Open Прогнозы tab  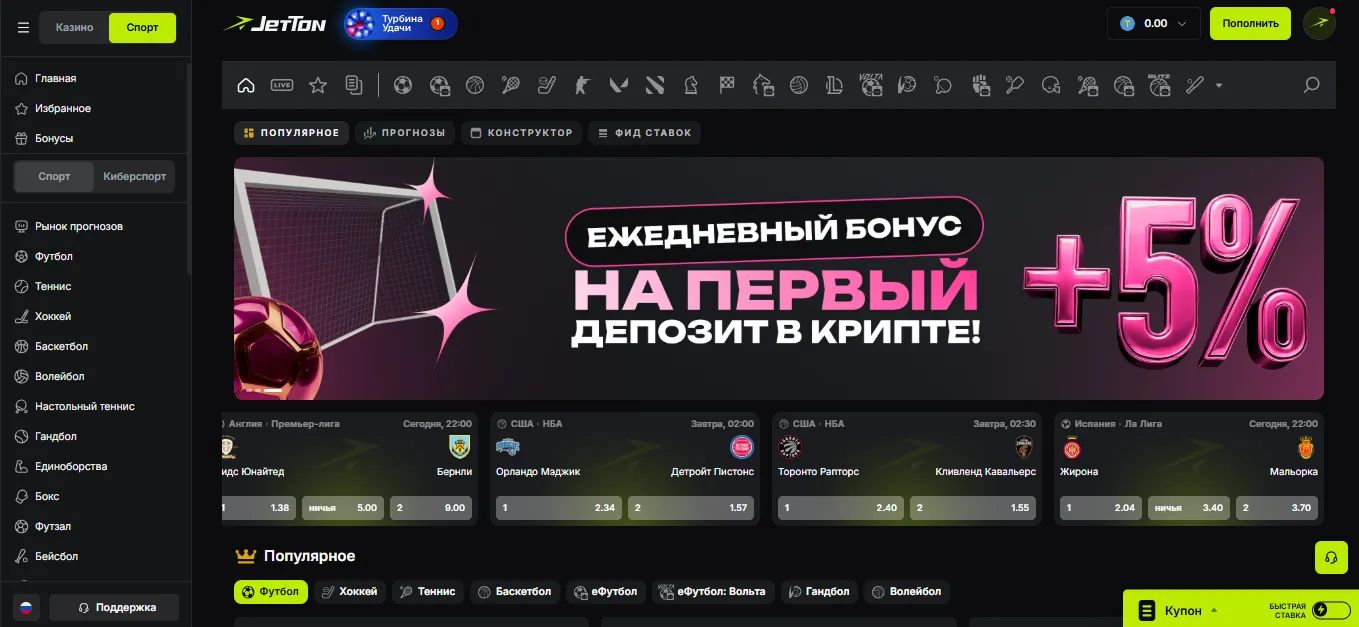click(405, 132)
